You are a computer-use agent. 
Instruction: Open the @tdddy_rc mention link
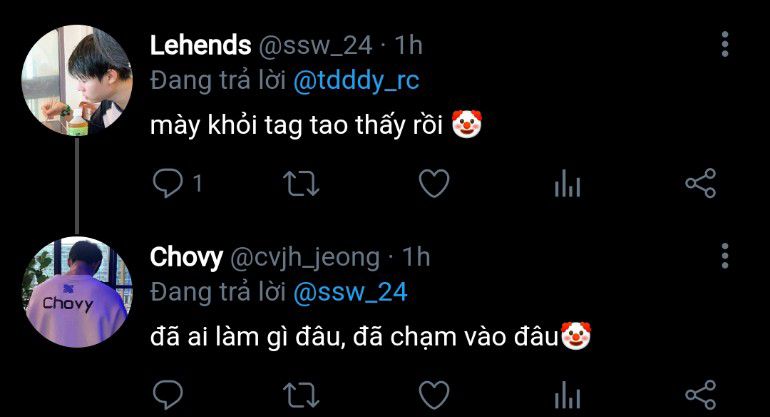pyautogui.click(x=356, y=81)
